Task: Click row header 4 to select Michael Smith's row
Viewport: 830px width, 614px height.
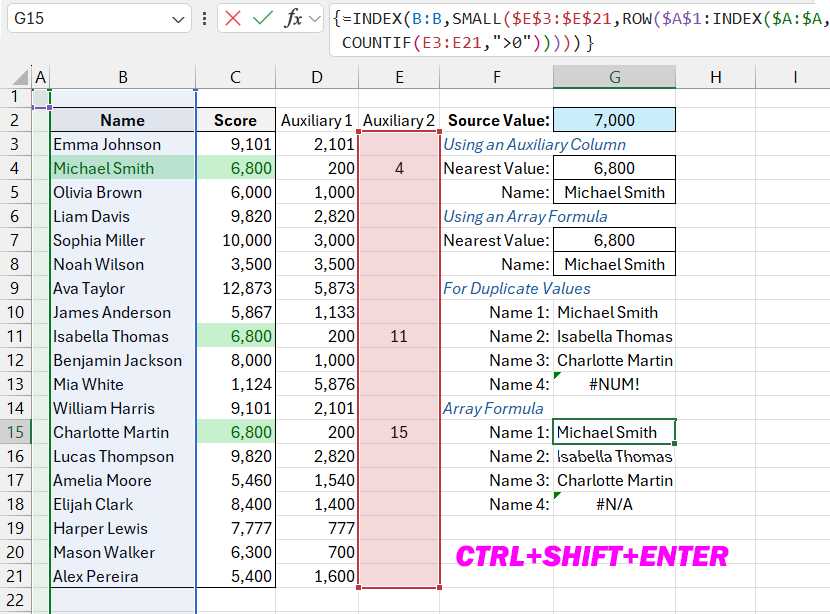Action: [x=14, y=168]
